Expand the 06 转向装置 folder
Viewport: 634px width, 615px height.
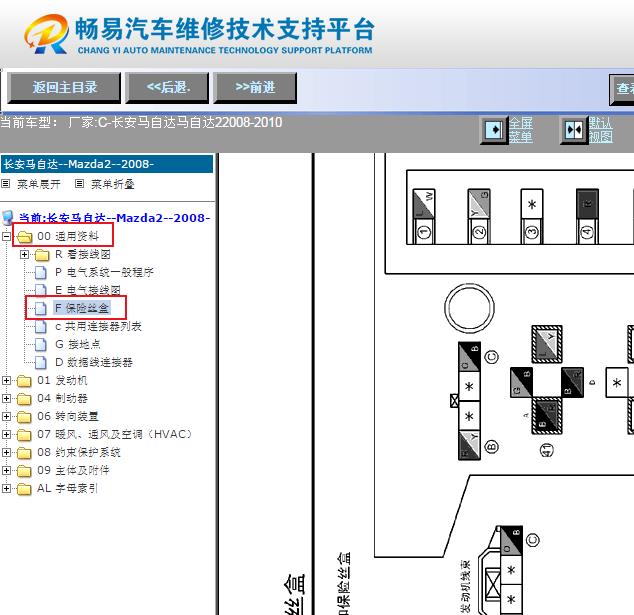[6, 416]
